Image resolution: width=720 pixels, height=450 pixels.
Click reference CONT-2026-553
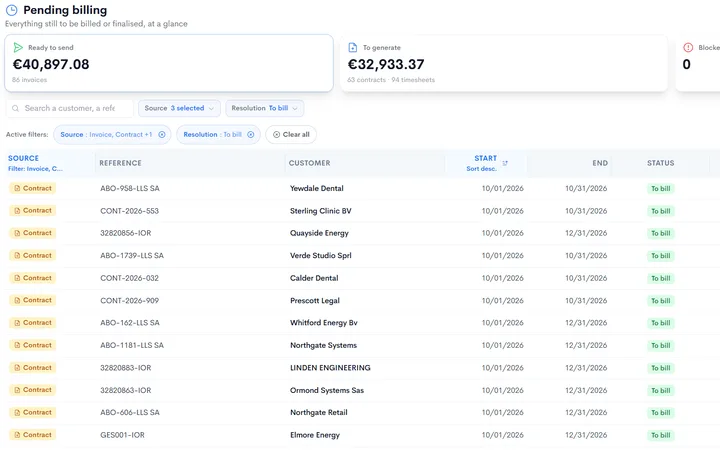(129, 211)
